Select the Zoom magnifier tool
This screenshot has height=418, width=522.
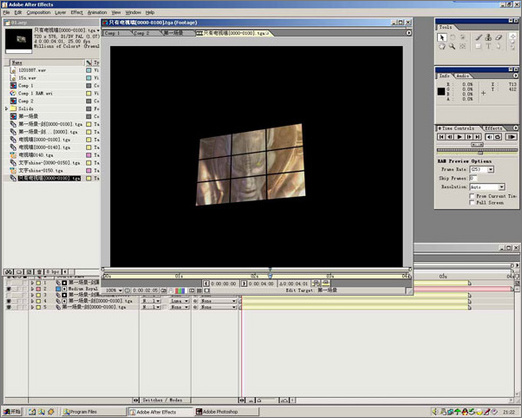click(x=452, y=47)
